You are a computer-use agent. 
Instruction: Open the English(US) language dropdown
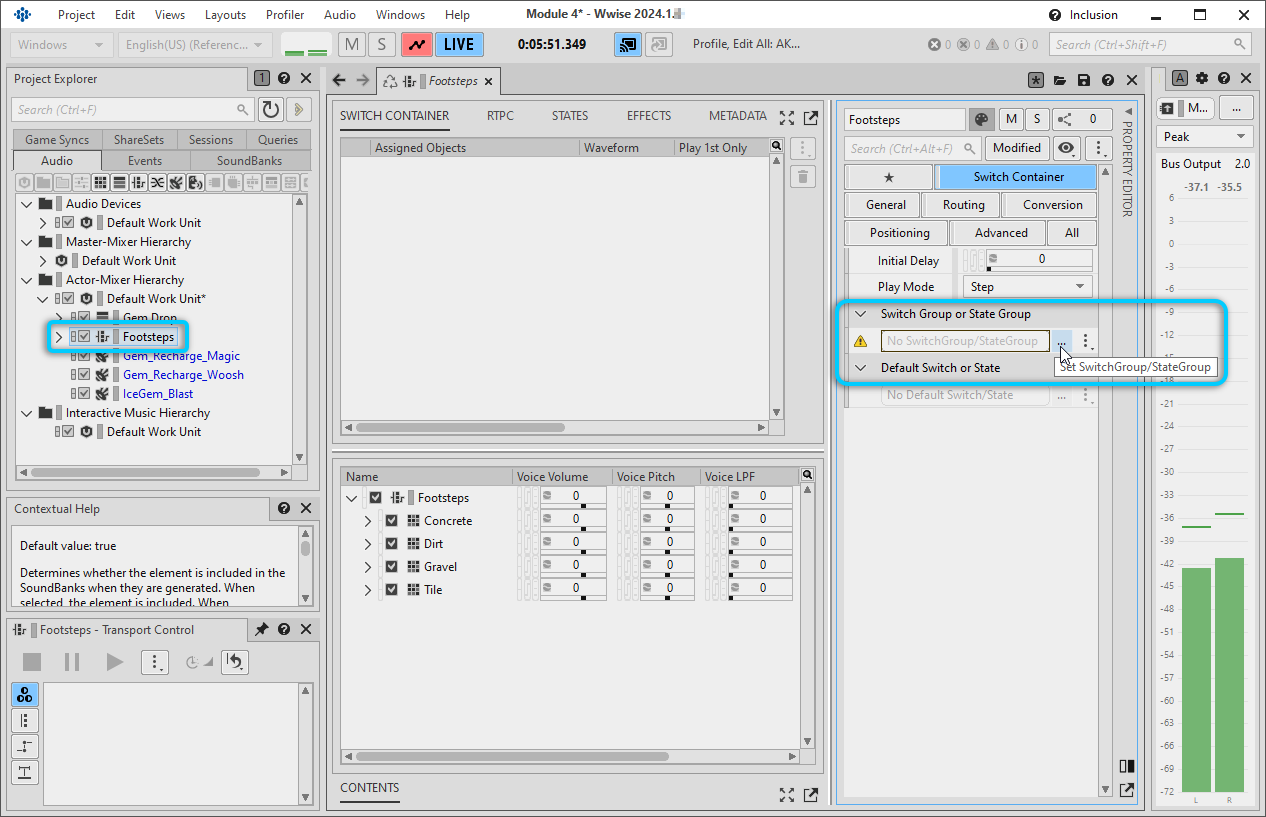pos(194,45)
